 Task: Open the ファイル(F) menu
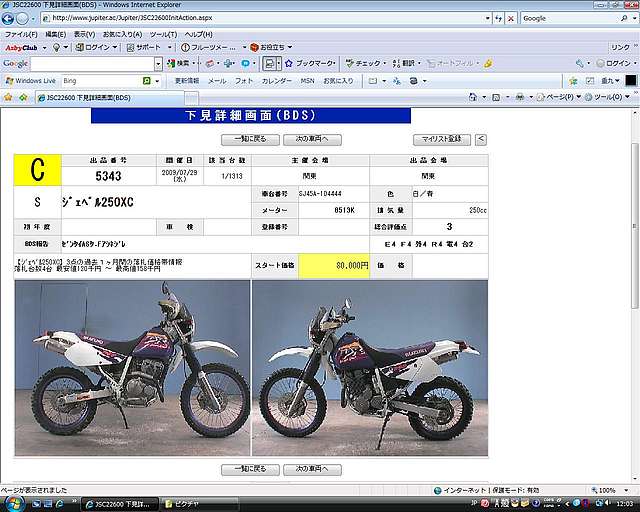point(20,35)
